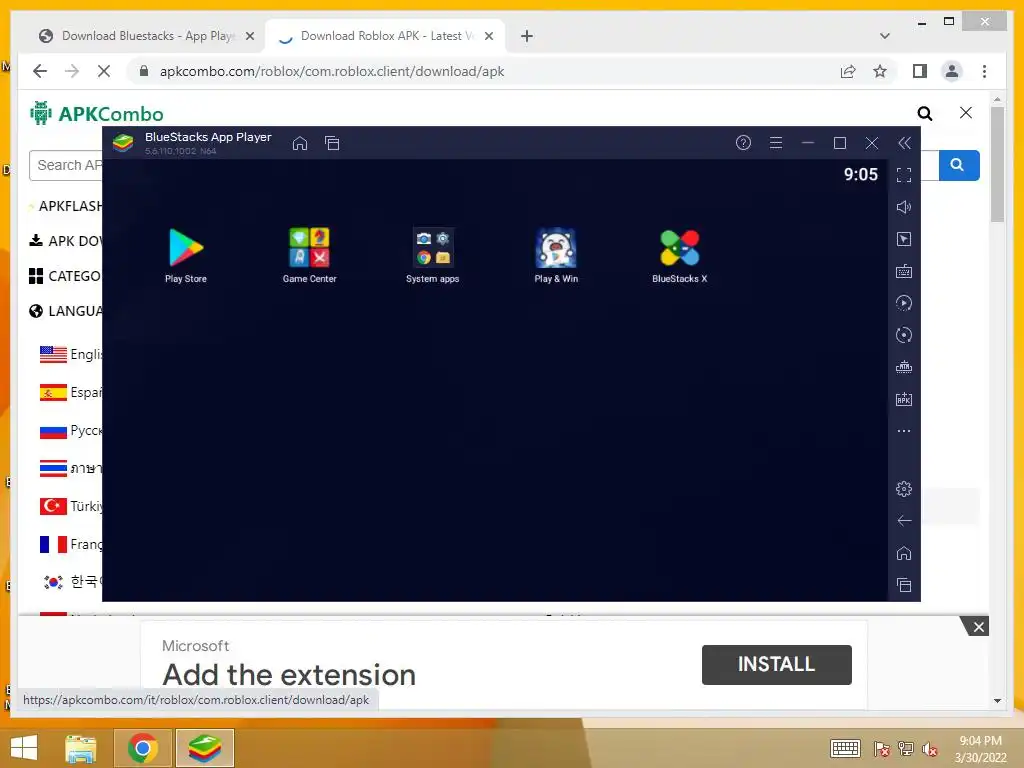Open keyboard controls in BlueStacks sidebar

(904, 271)
